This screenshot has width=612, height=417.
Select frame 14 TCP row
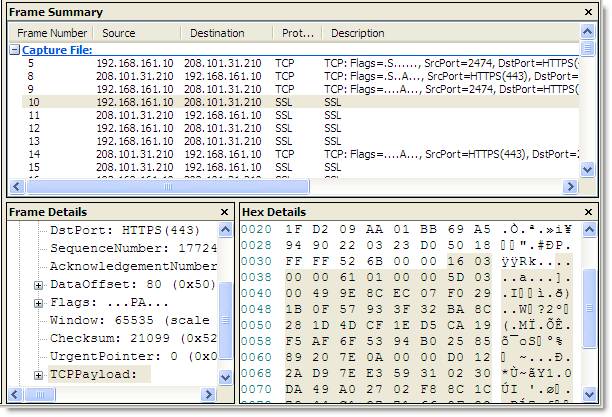pyautogui.click(x=301, y=154)
